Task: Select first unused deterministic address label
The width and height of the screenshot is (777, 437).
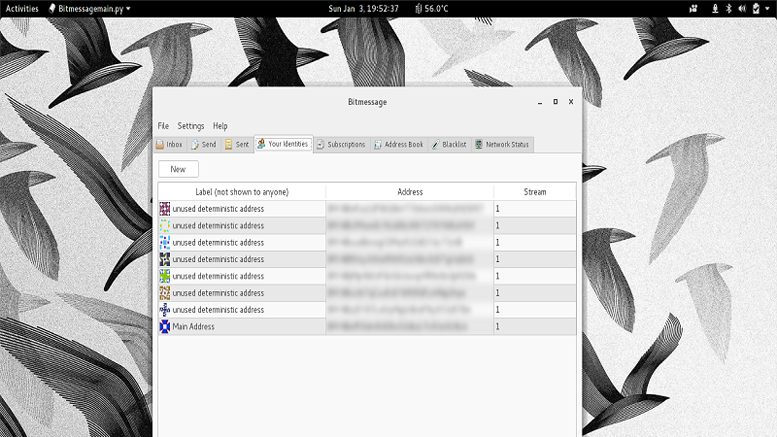Action: click(x=218, y=209)
